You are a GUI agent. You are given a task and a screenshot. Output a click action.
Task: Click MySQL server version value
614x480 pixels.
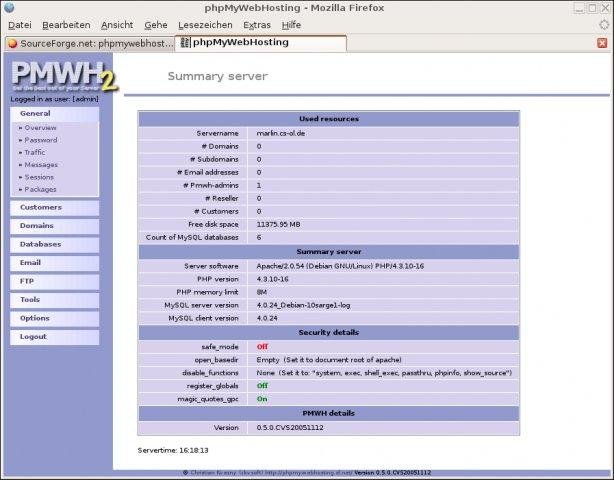click(303, 305)
